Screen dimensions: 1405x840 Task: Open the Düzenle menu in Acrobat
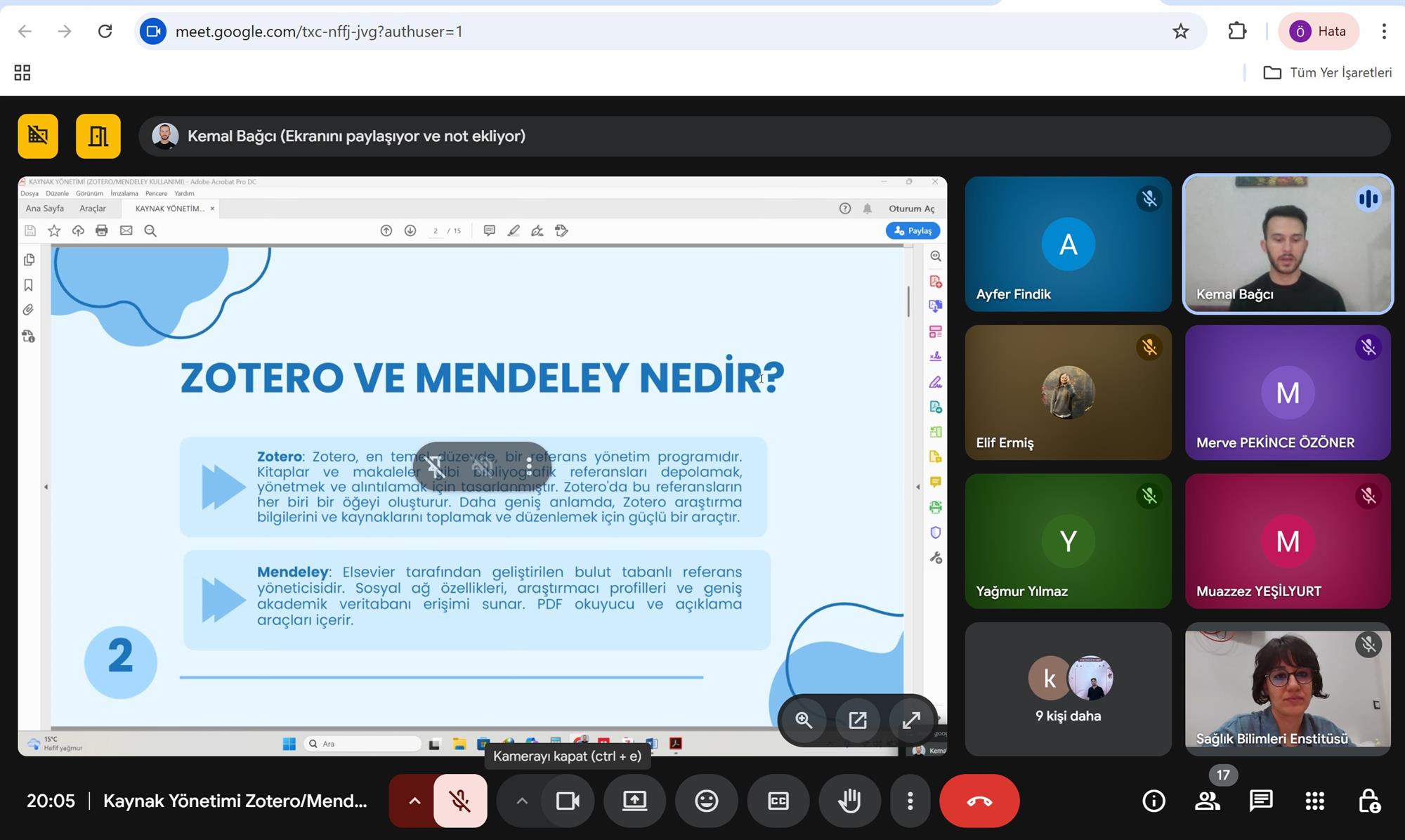(58, 193)
